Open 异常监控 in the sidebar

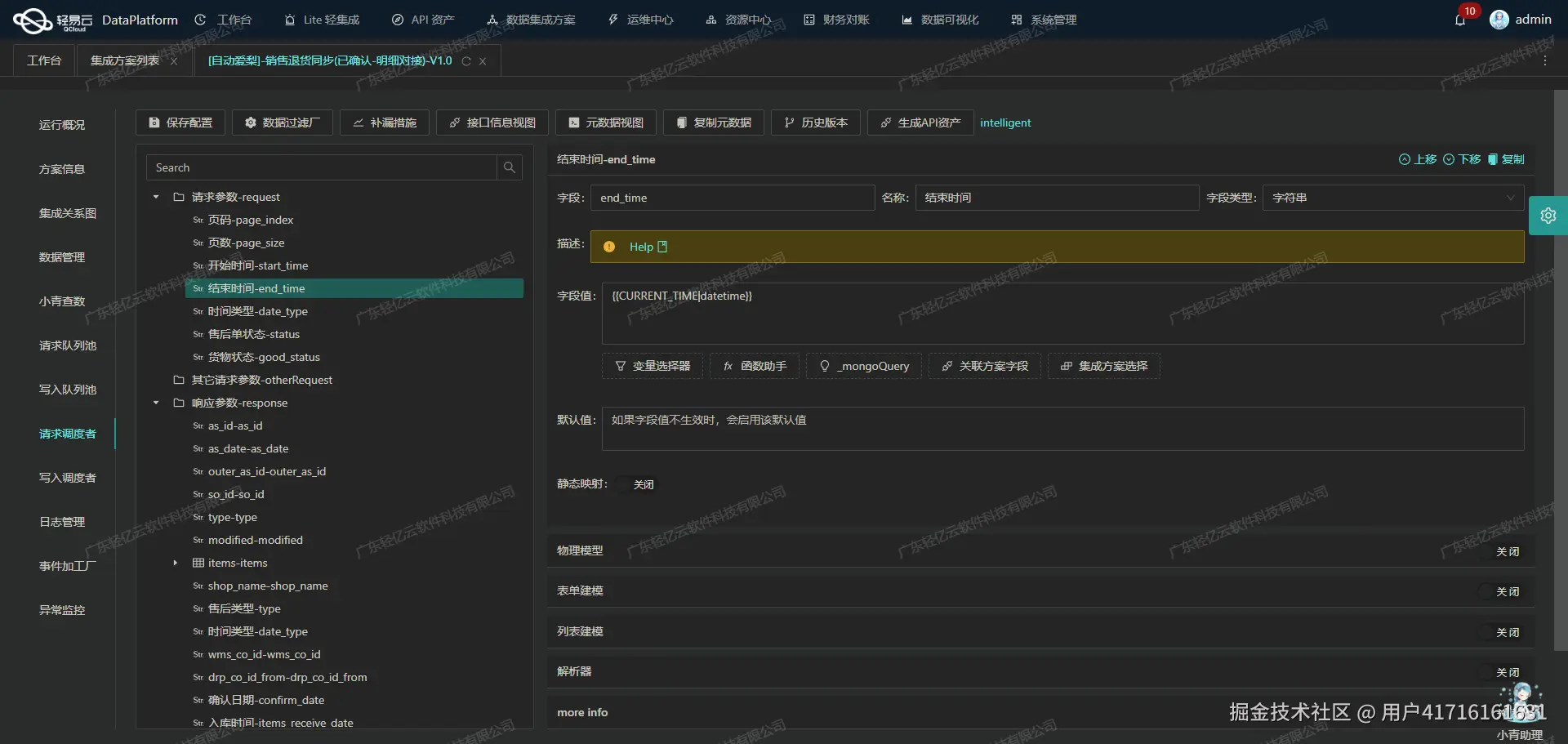point(62,610)
